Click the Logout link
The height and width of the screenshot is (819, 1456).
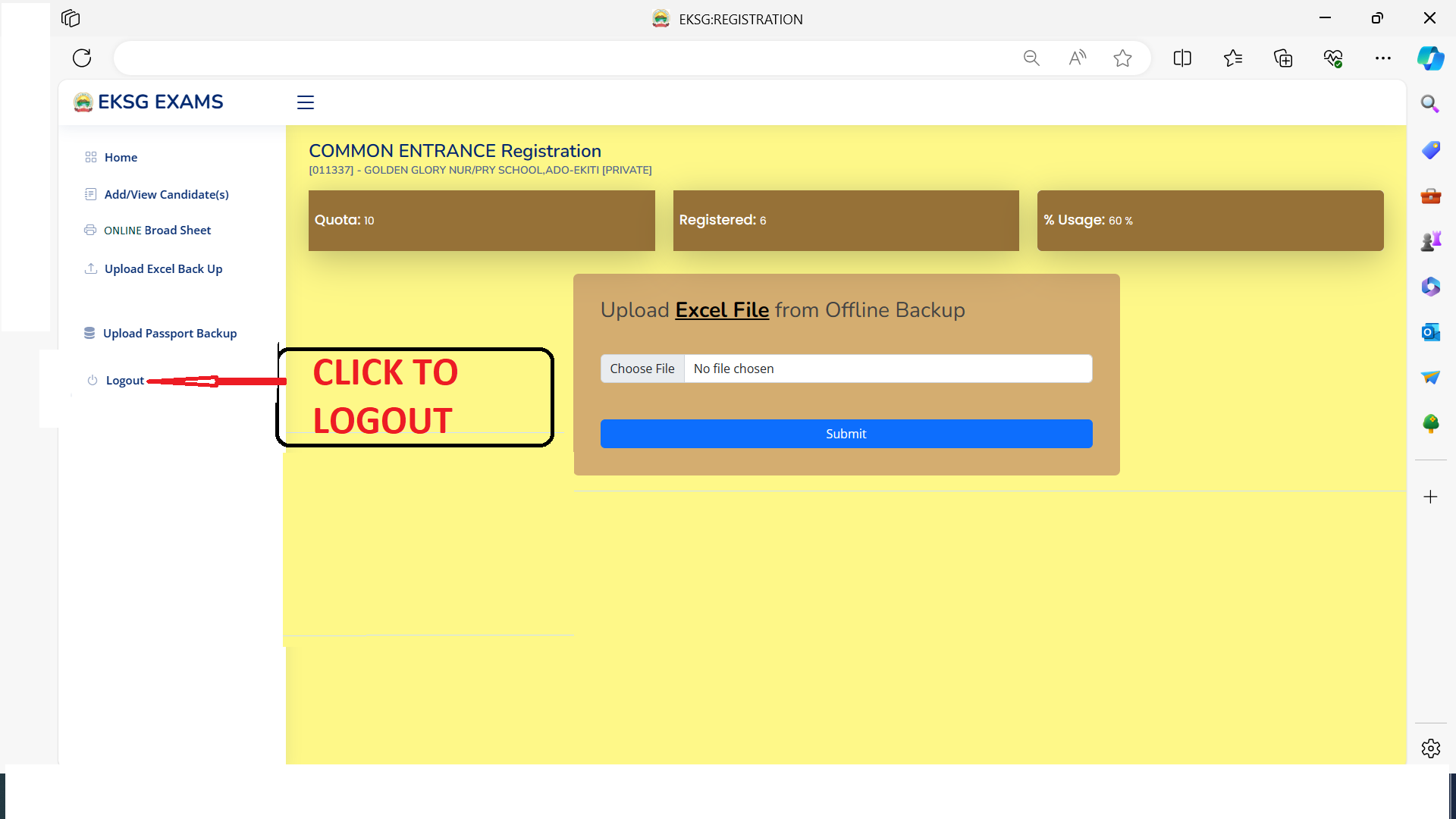124,380
